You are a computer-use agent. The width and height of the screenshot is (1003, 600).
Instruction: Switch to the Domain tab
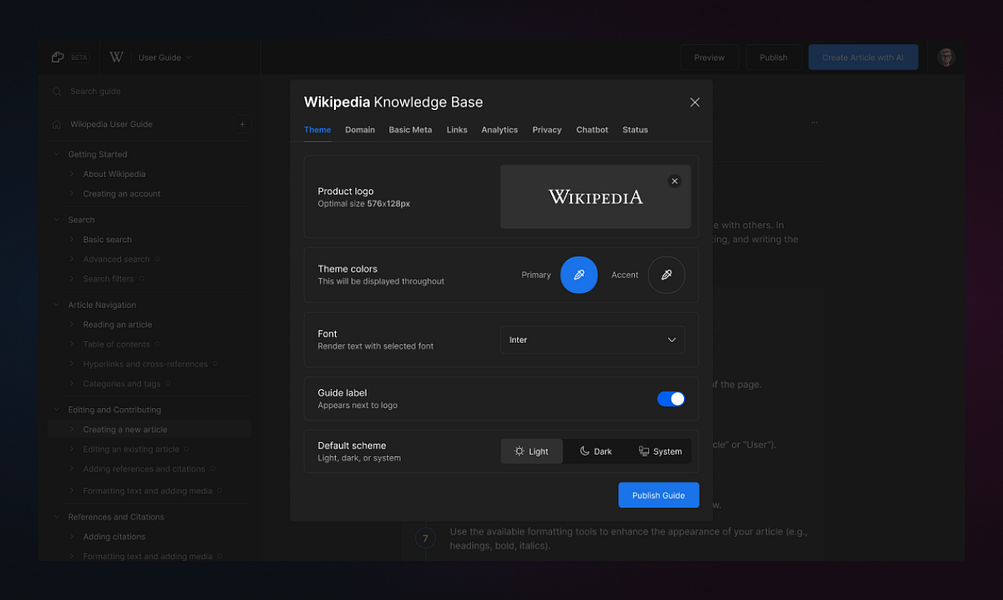(x=360, y=130)
